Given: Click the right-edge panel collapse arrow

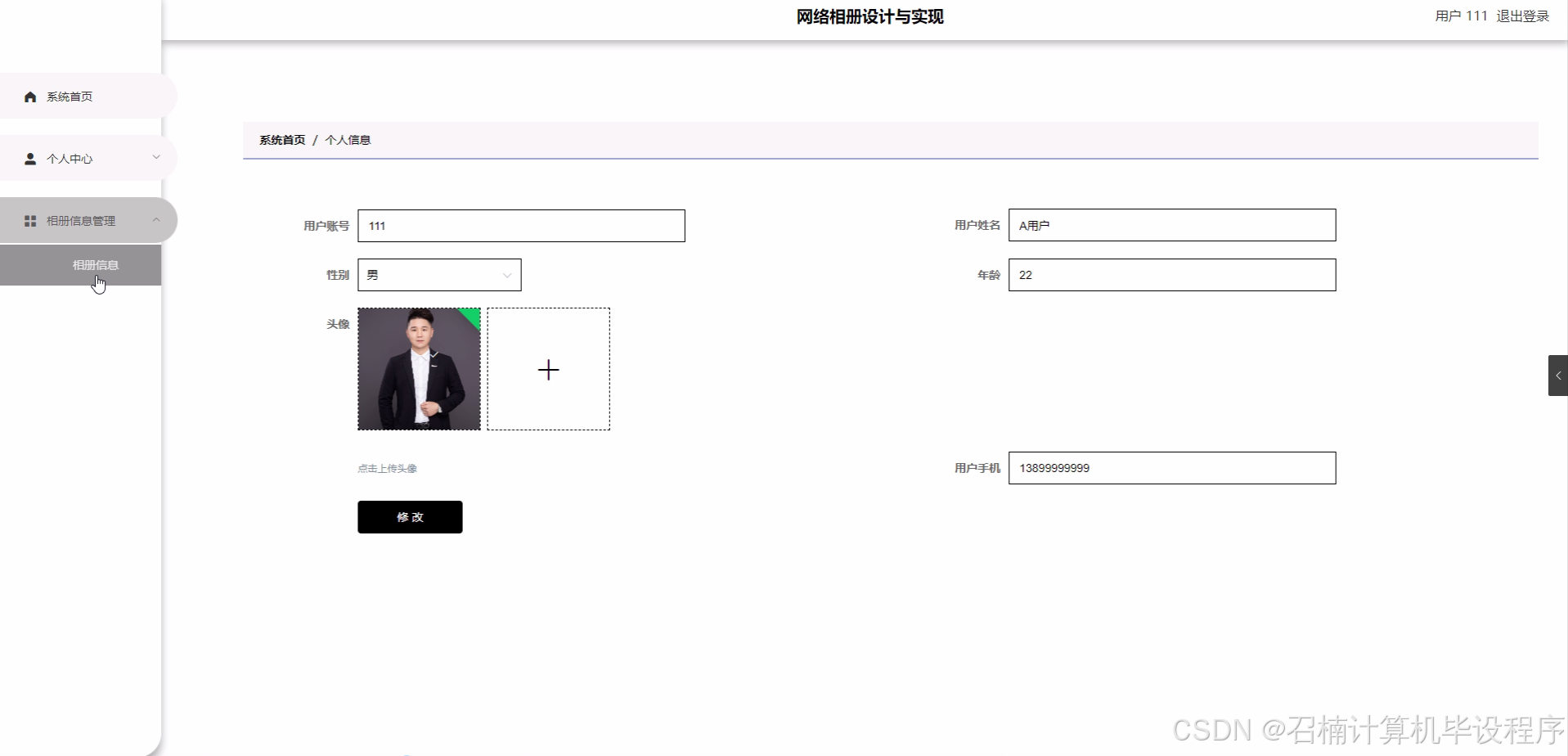Looking at the screenshot, I should tap(1559, 375).
